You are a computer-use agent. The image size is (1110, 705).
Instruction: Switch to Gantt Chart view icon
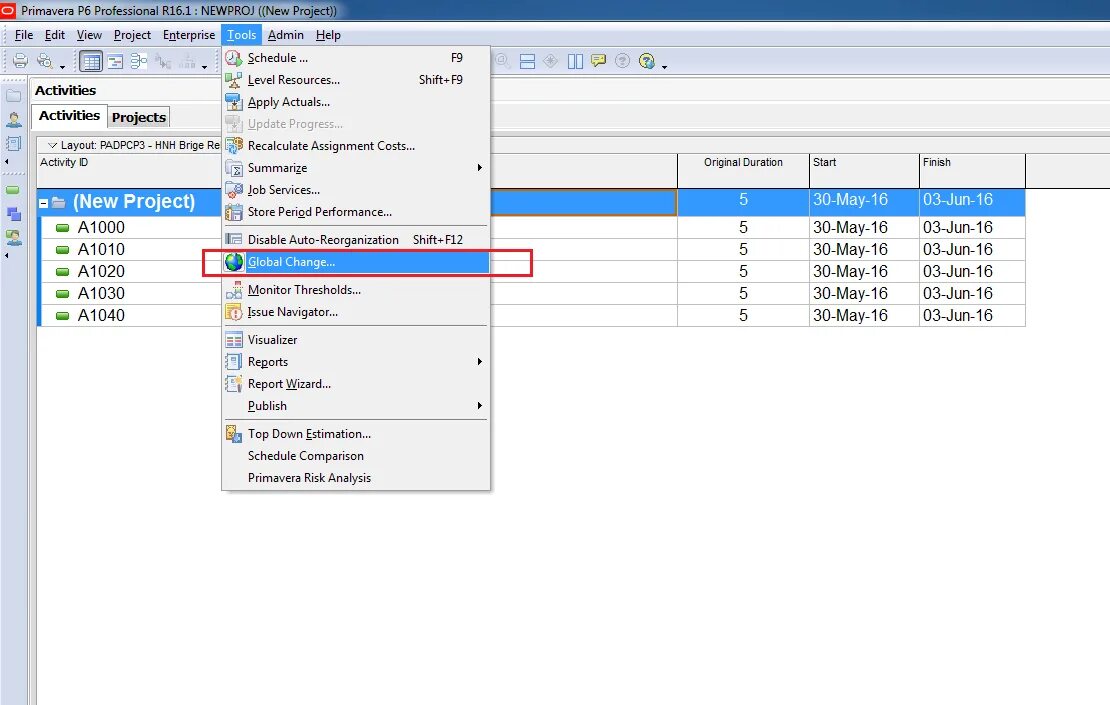tap(115, 62)
